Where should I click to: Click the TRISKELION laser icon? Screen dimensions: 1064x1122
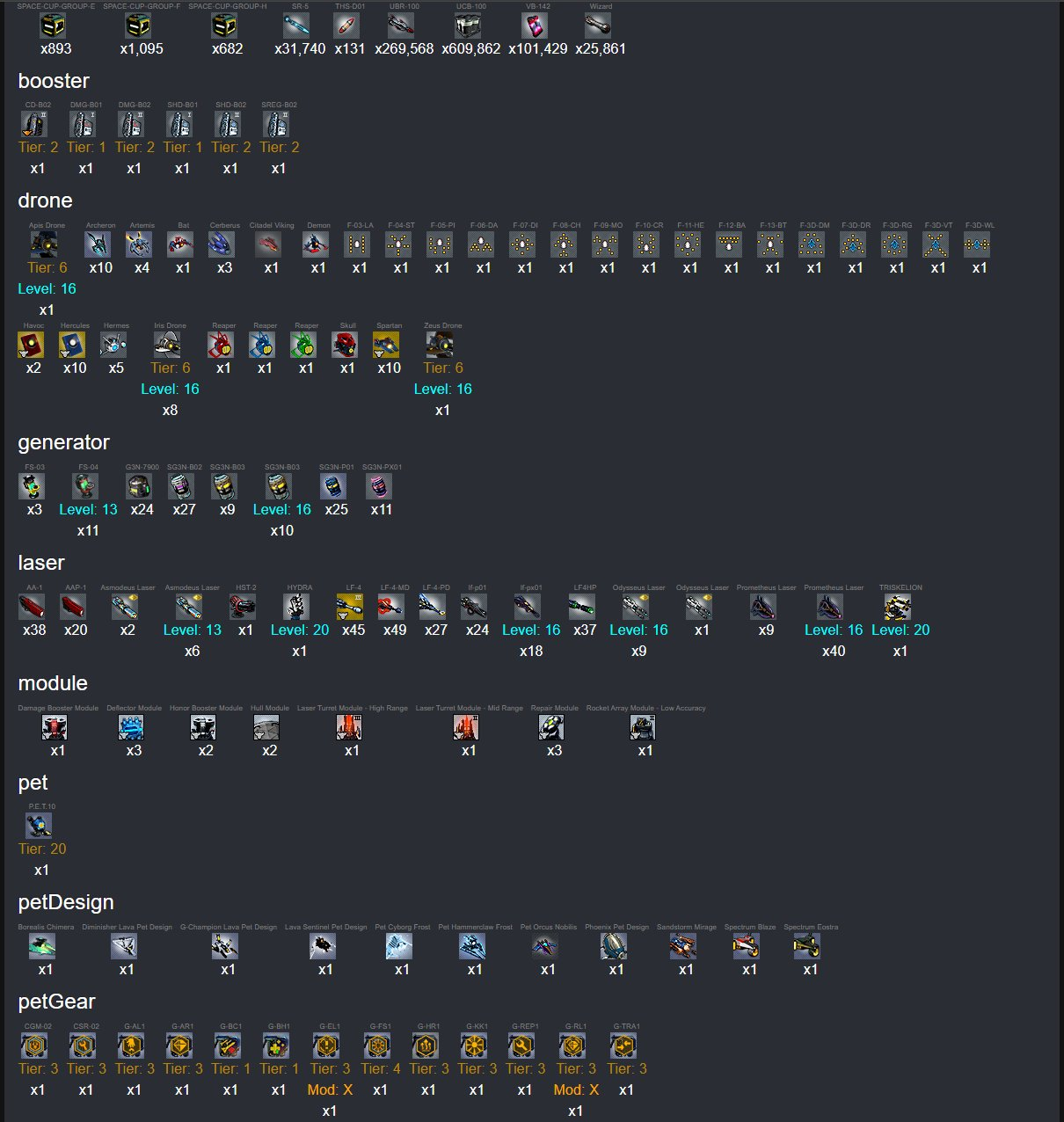pos(899,607)
